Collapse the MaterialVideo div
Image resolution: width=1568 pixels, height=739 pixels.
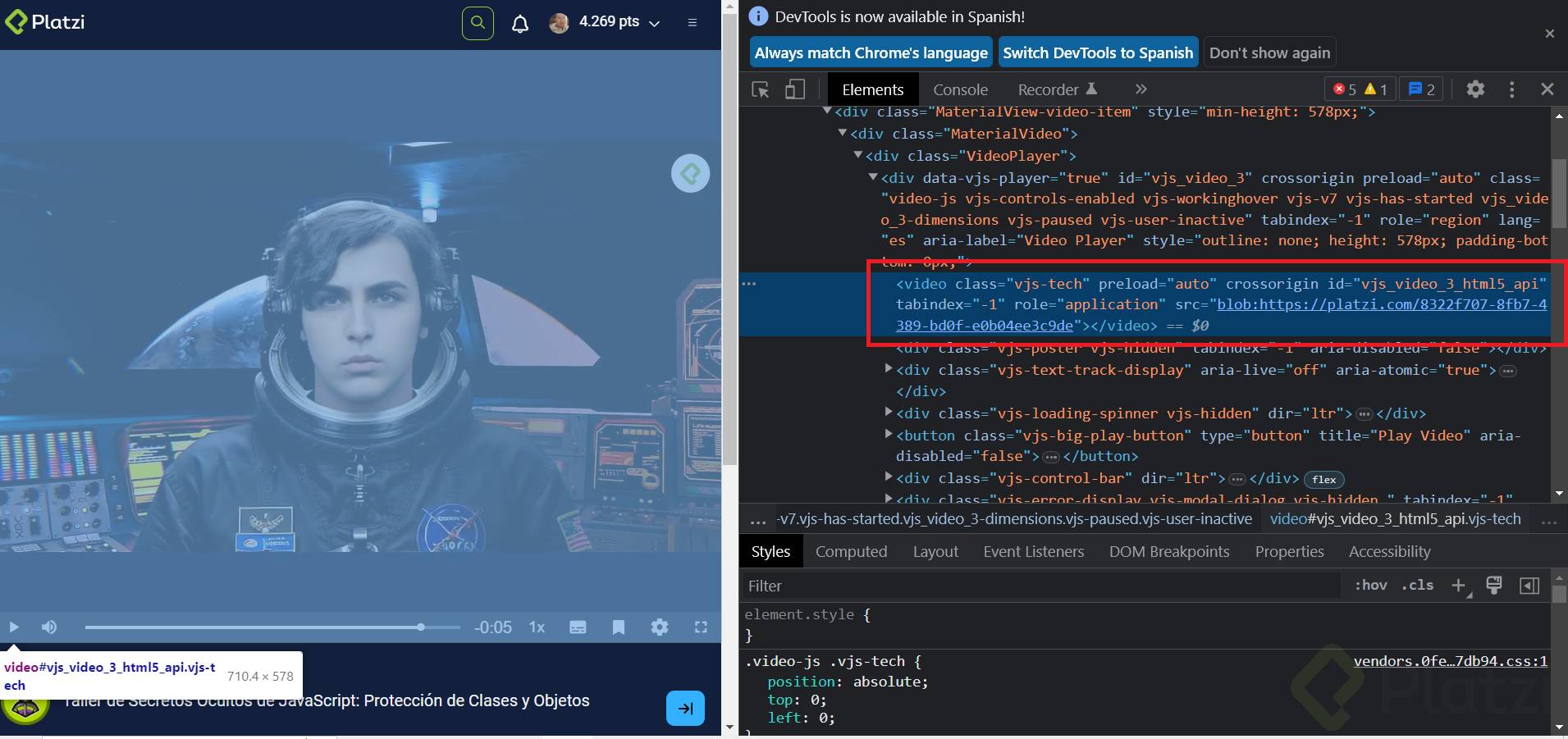pos(842,133)
